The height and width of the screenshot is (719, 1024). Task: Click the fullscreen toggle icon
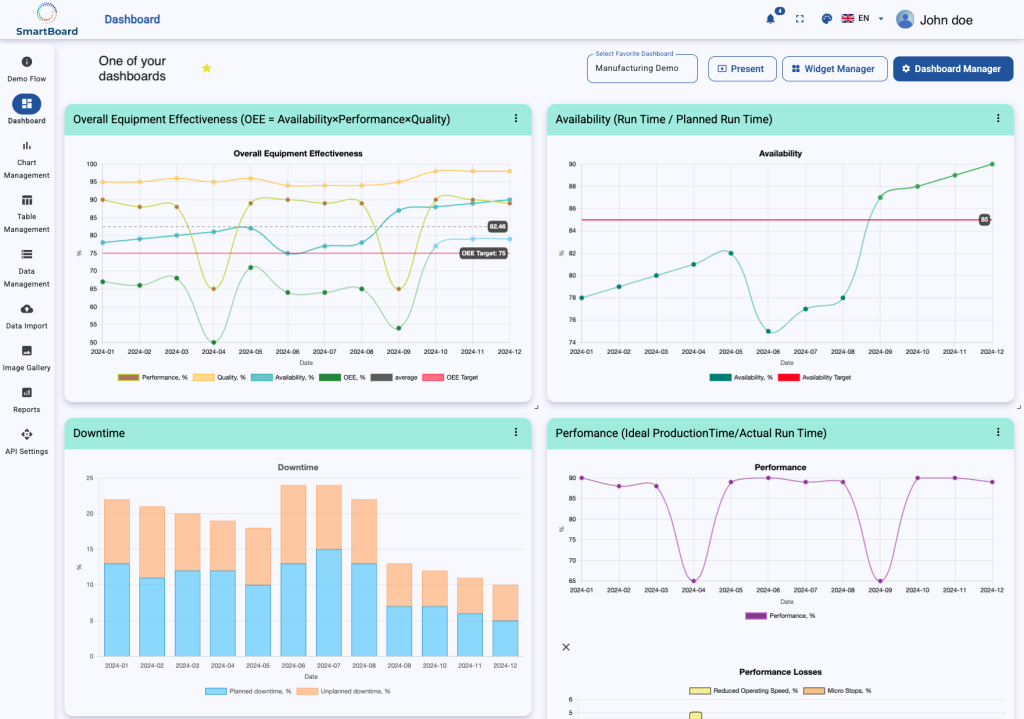tap(799, 19)
